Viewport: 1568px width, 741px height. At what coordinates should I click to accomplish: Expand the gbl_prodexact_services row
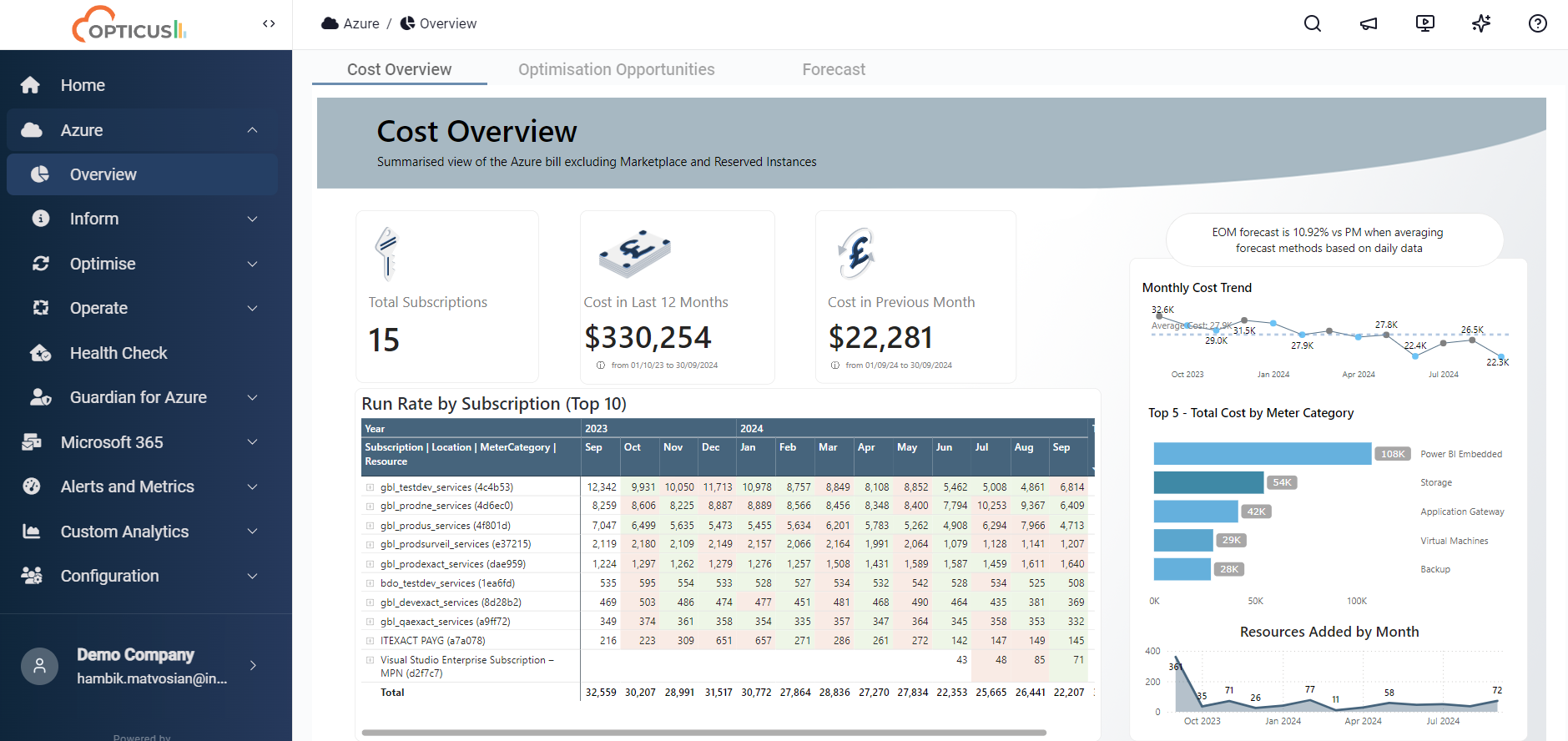click(370, 564)
